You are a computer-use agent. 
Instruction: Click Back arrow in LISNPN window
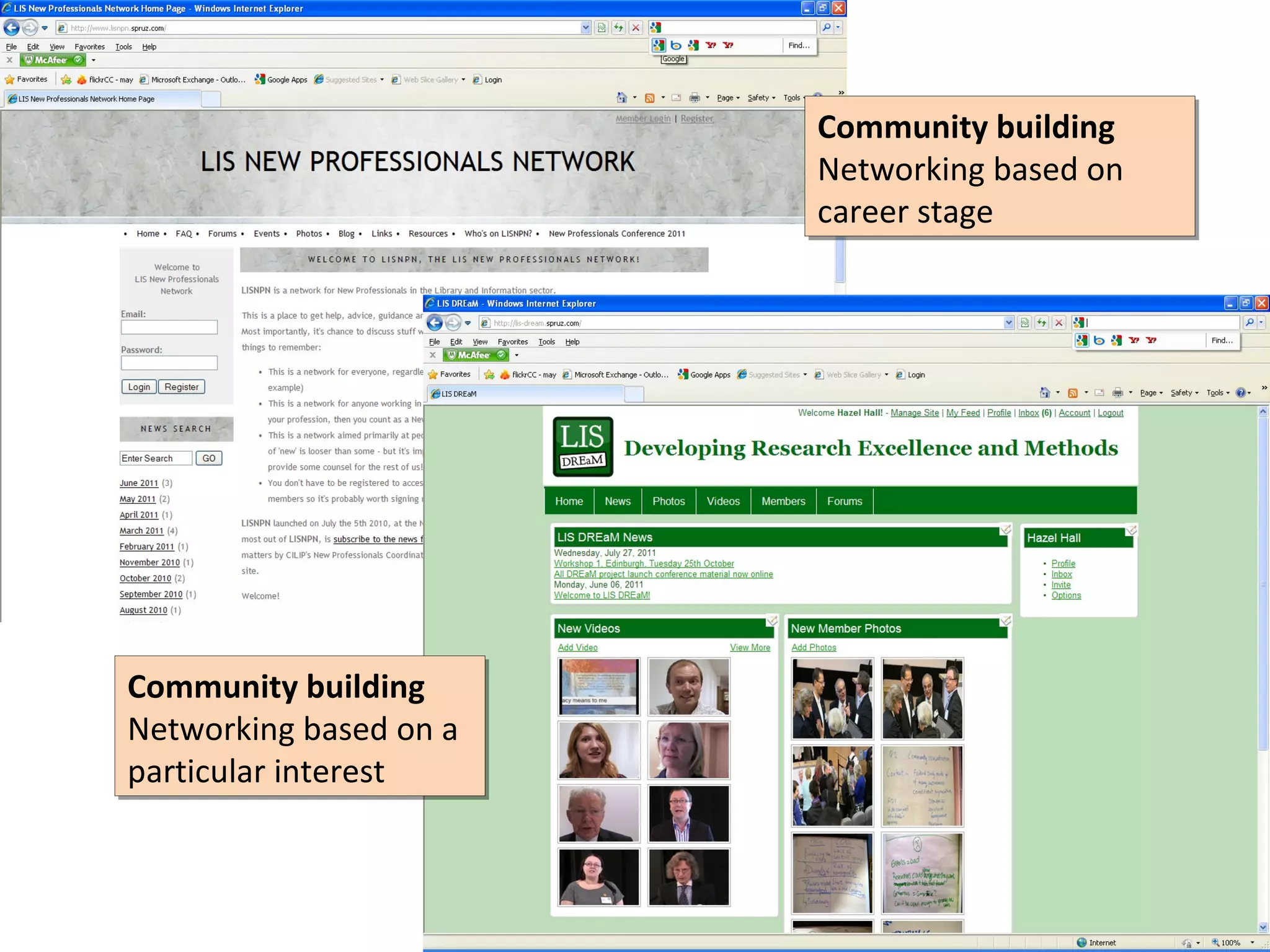point(11,28)
